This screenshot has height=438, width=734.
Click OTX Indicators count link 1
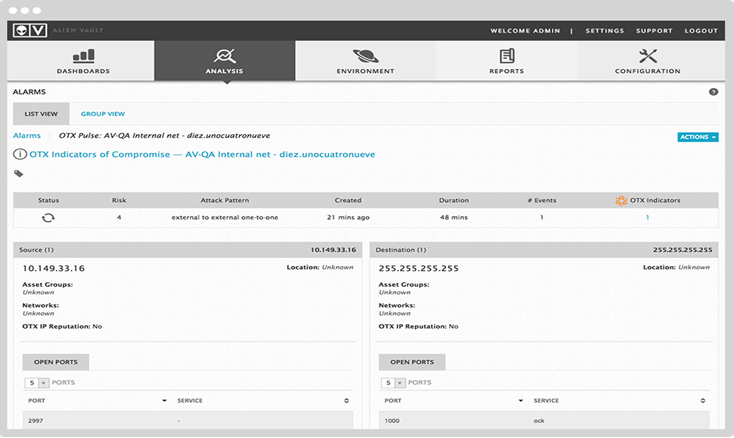click(x=647, y=218)
